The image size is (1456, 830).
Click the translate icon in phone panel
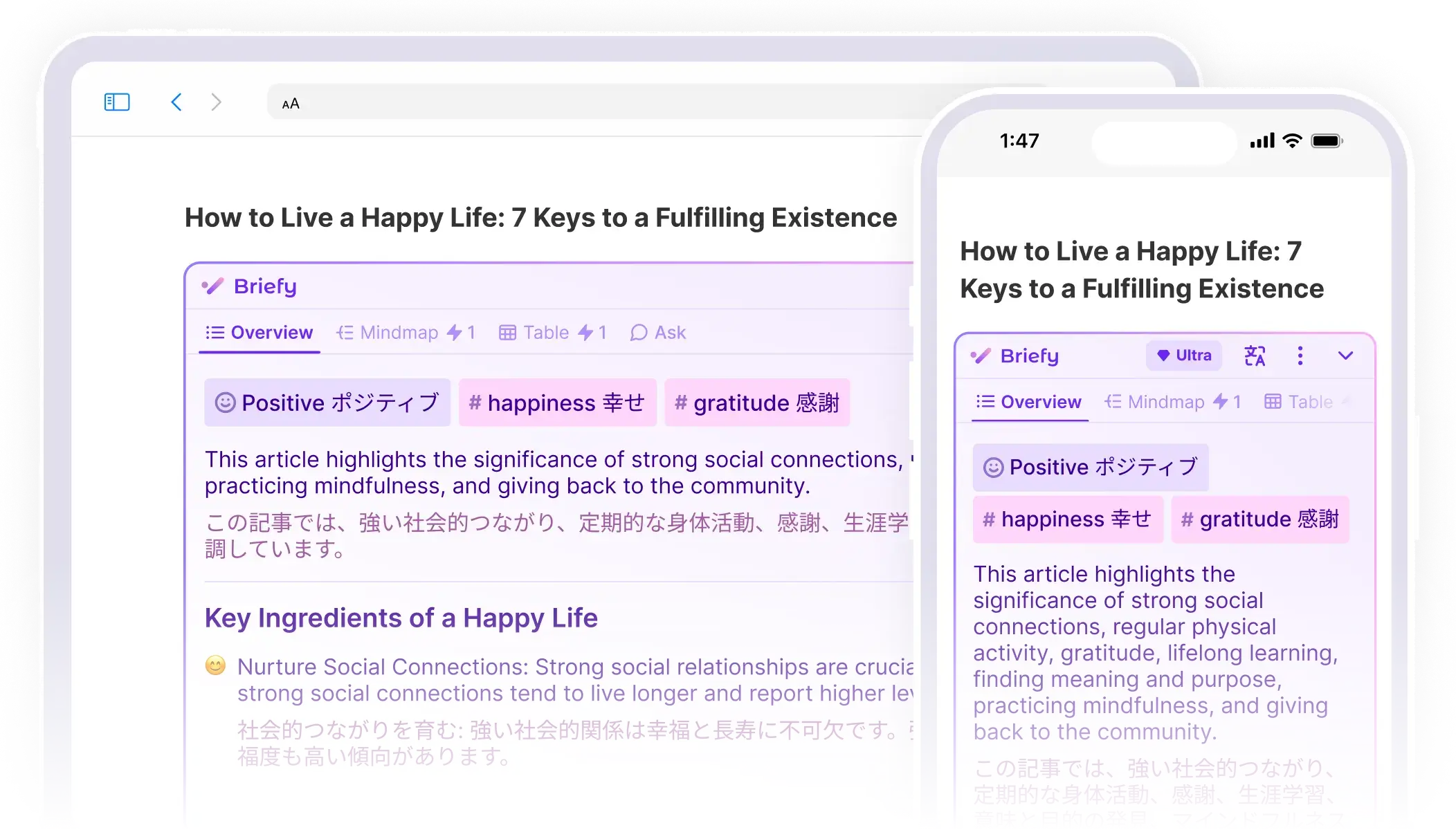(x=1255, y=356)
